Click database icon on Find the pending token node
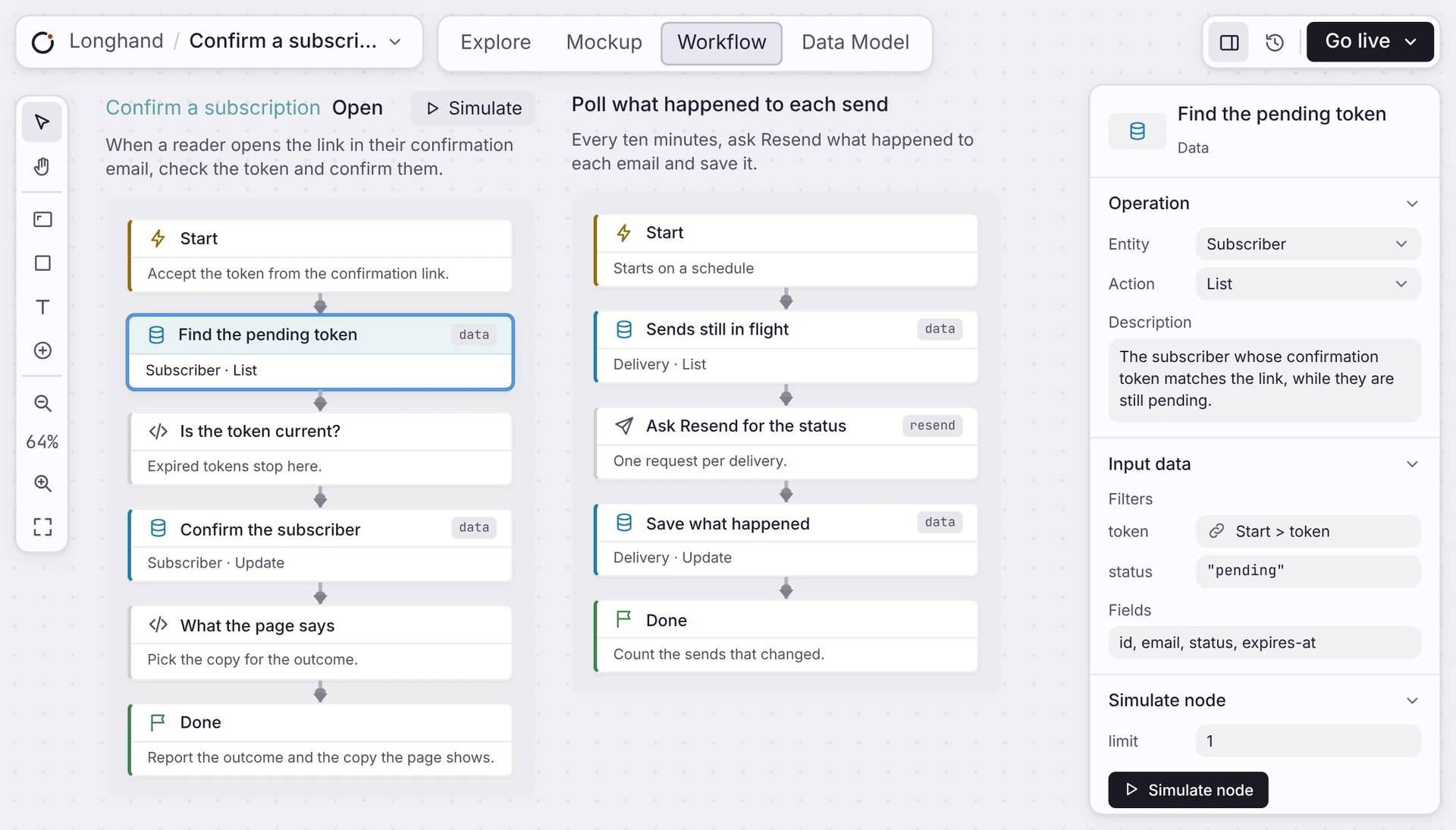Screen dimensions: 1456x830 click(x=156, y=335)
